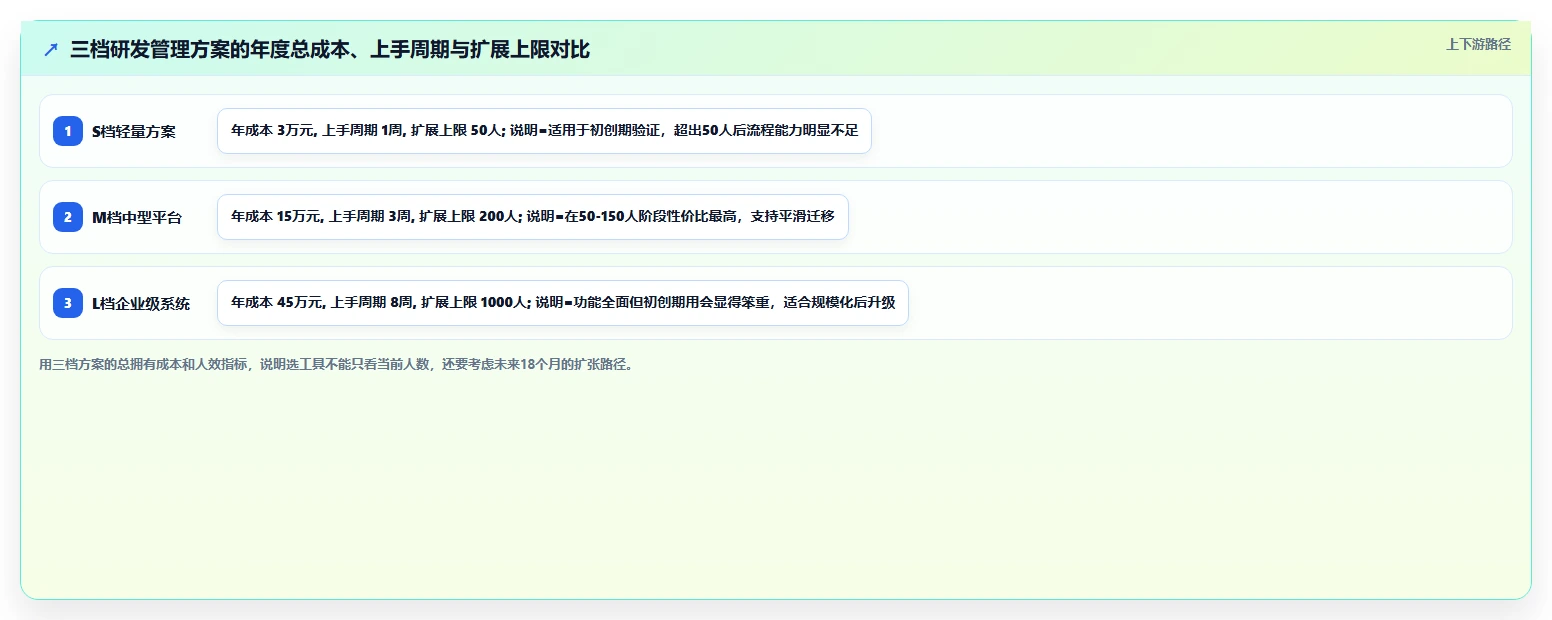Open the 年成本 15万元 detail box
1552x620 pixels.
[533, 217]
